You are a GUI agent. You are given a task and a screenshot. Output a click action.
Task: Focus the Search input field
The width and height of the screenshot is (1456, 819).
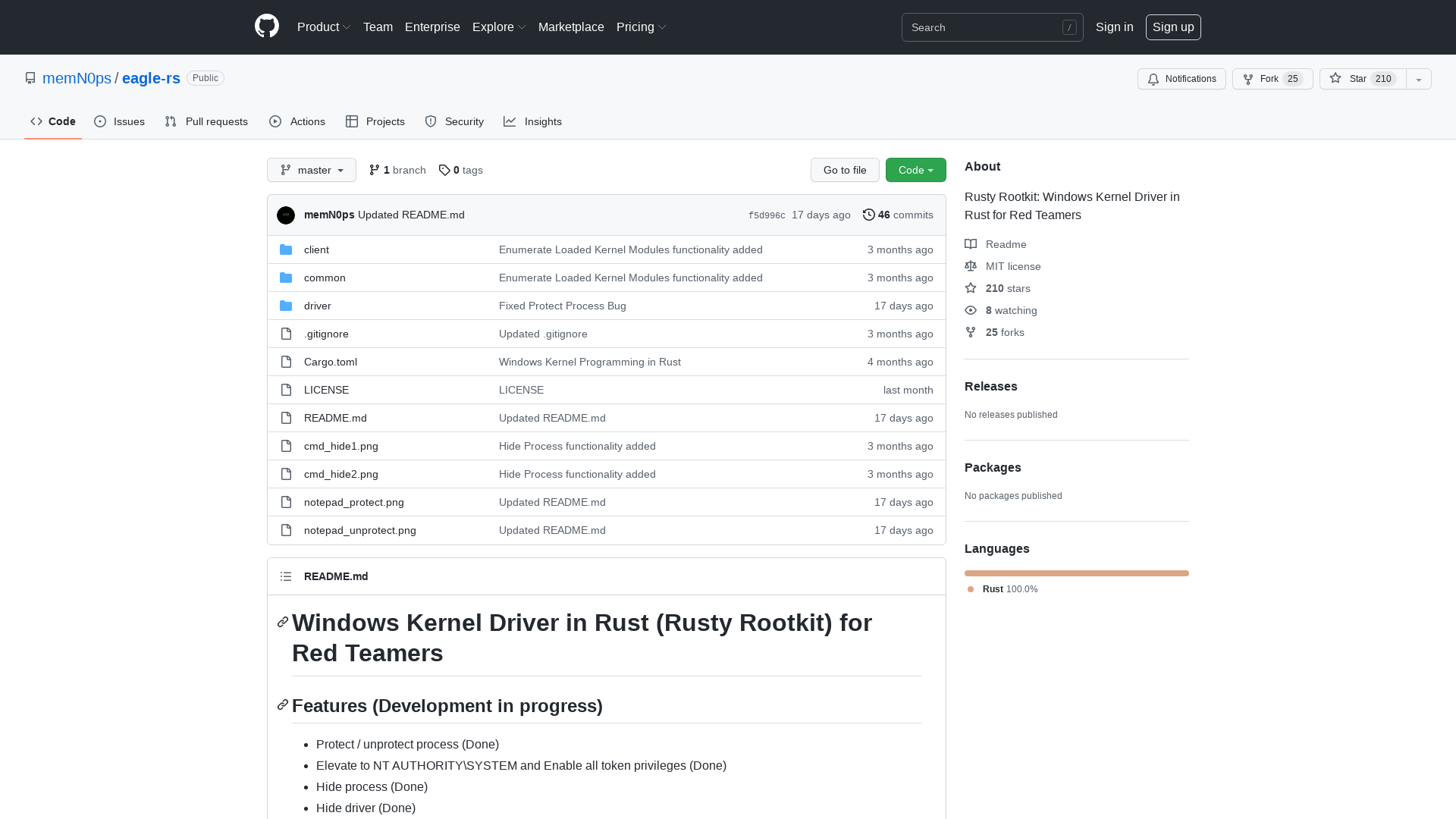pos(992,27)
